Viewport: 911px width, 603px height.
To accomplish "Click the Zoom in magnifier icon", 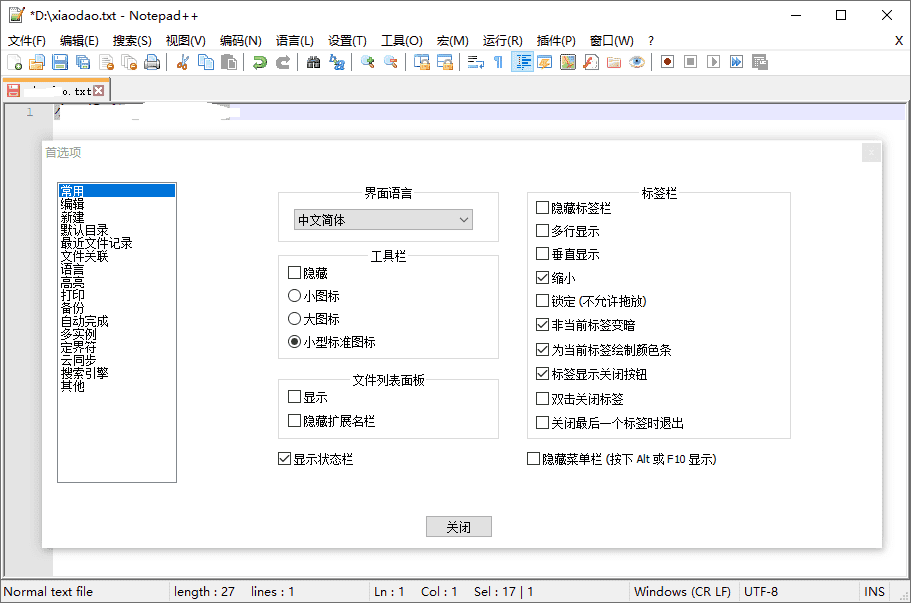I will [x=368, y=62].
